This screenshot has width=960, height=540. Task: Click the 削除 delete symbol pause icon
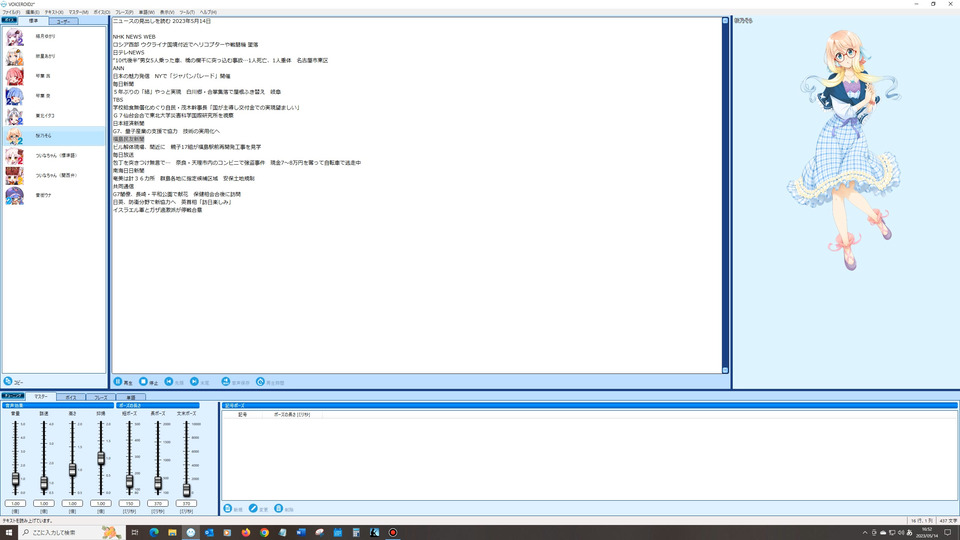[279, 508]
